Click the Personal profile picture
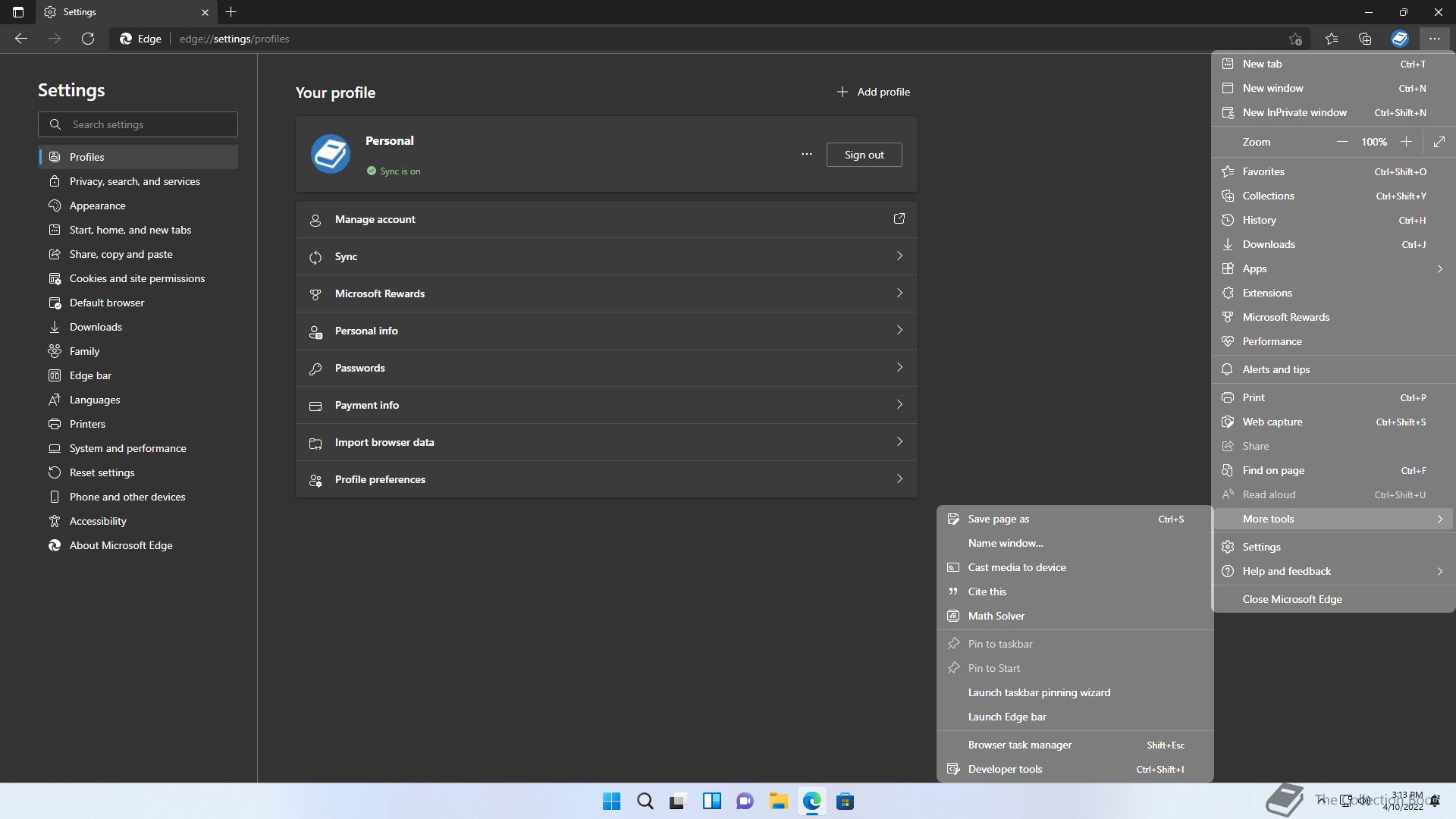This screenshot has height=819, width=1456. click(331, 154)
